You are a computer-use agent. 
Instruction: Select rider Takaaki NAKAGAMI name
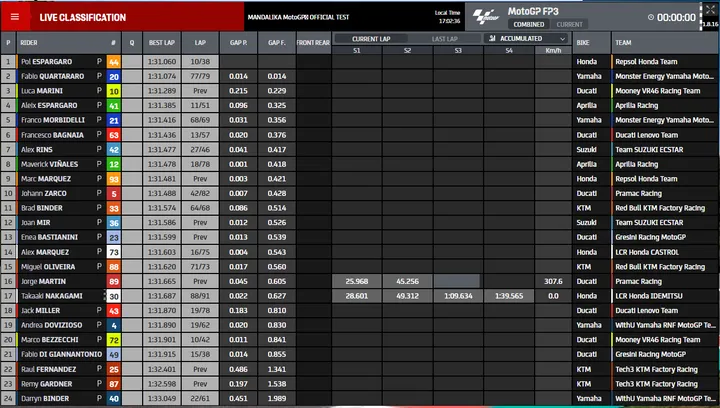(51, 296)
